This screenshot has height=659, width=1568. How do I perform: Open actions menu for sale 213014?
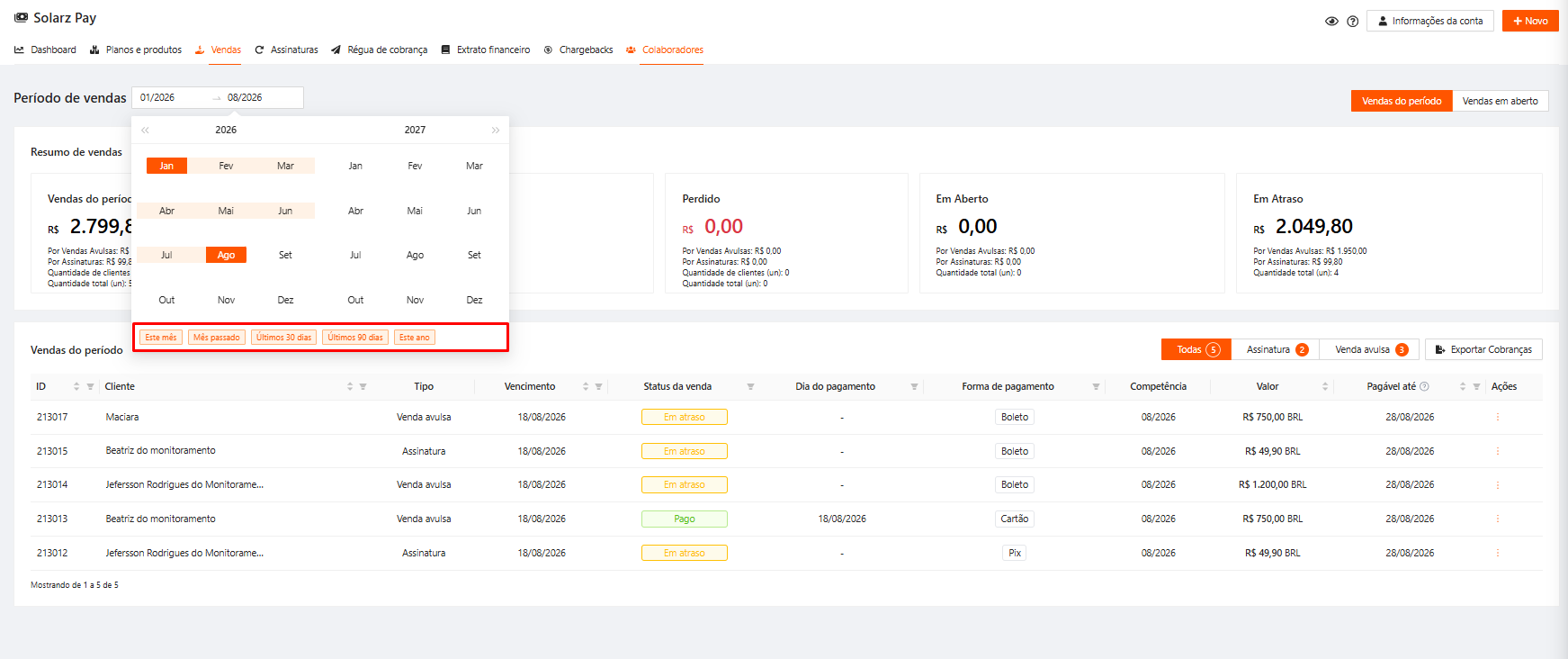[x=1498, y=485]
